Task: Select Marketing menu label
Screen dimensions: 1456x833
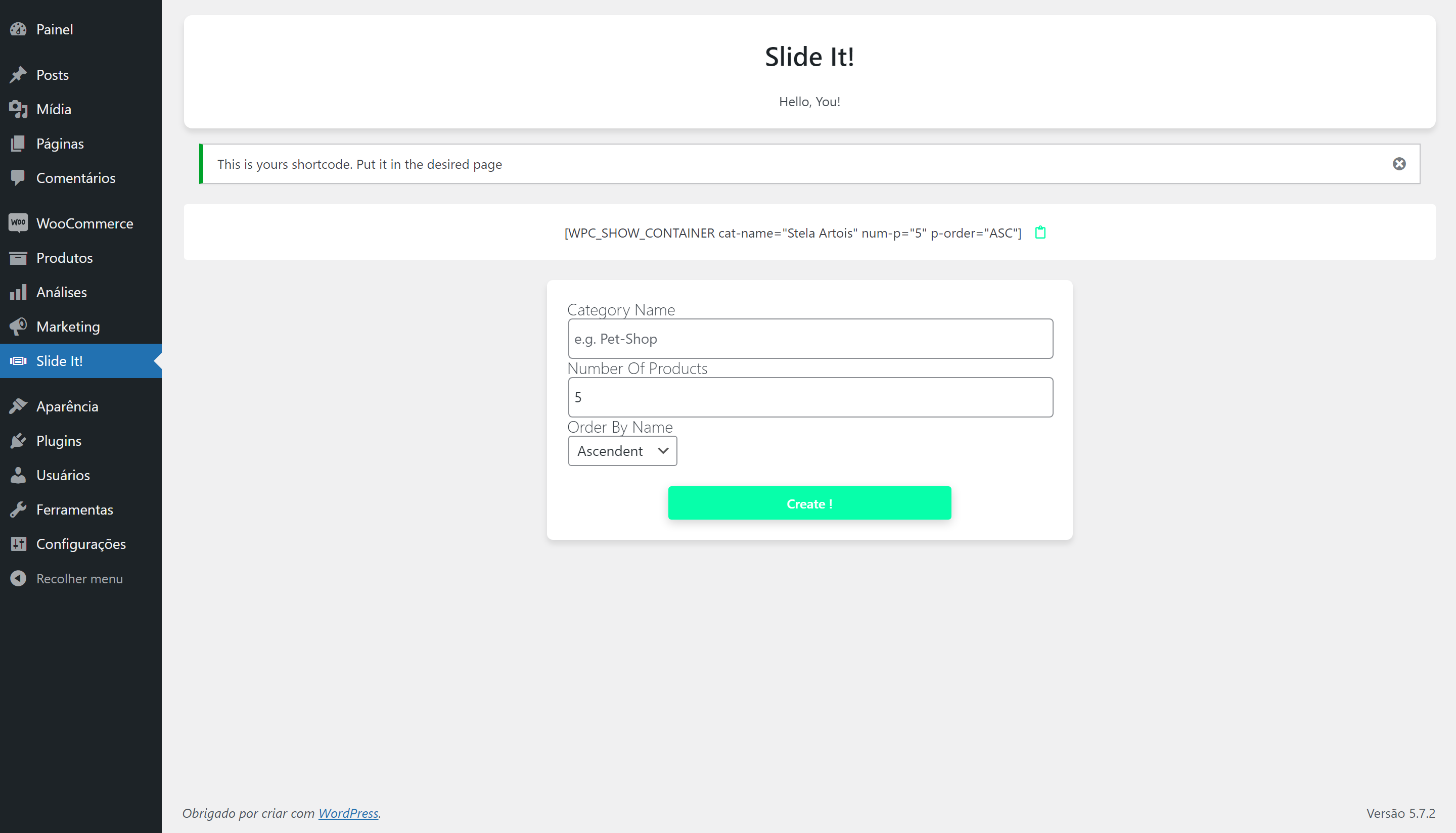Action: [68, 327]
